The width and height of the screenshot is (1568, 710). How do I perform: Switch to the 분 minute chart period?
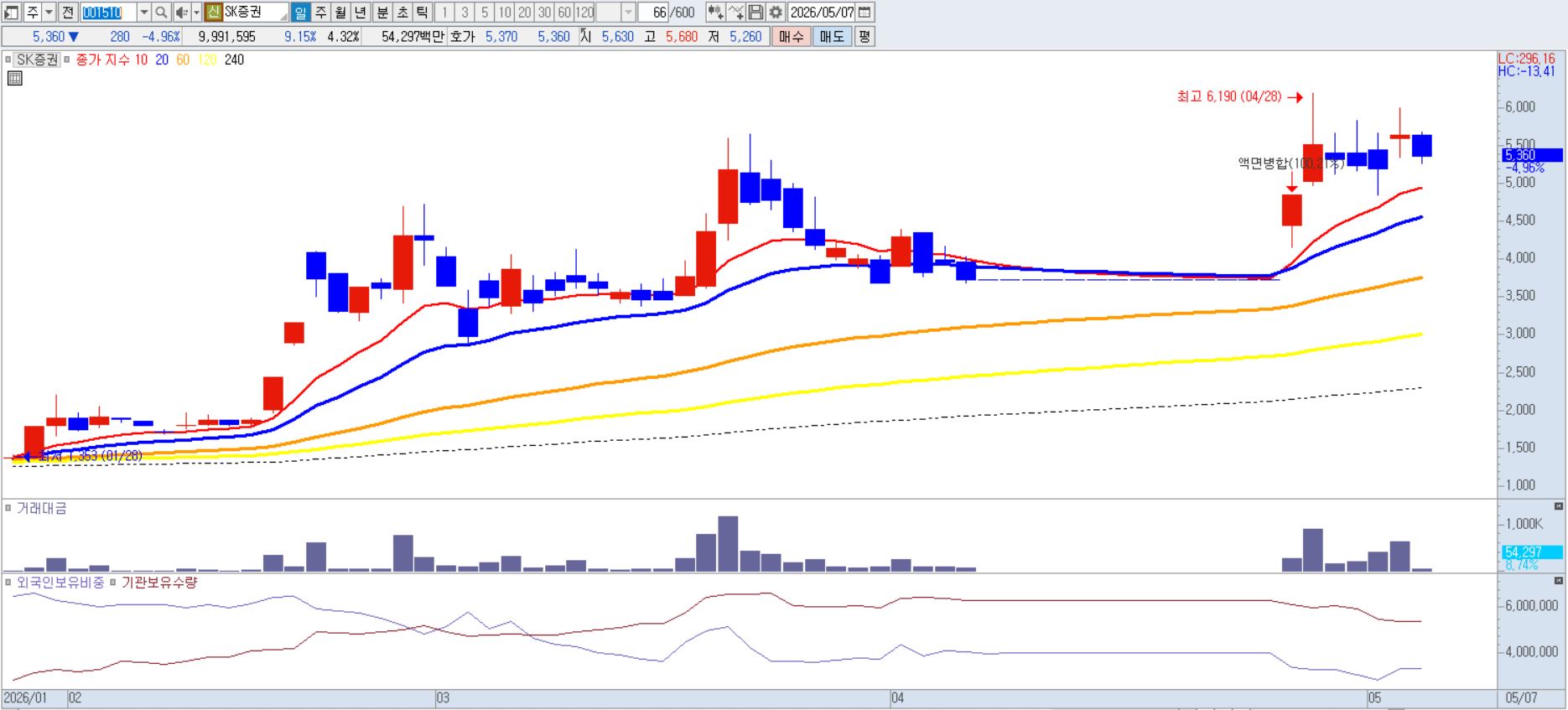click(x=382, y=13)
